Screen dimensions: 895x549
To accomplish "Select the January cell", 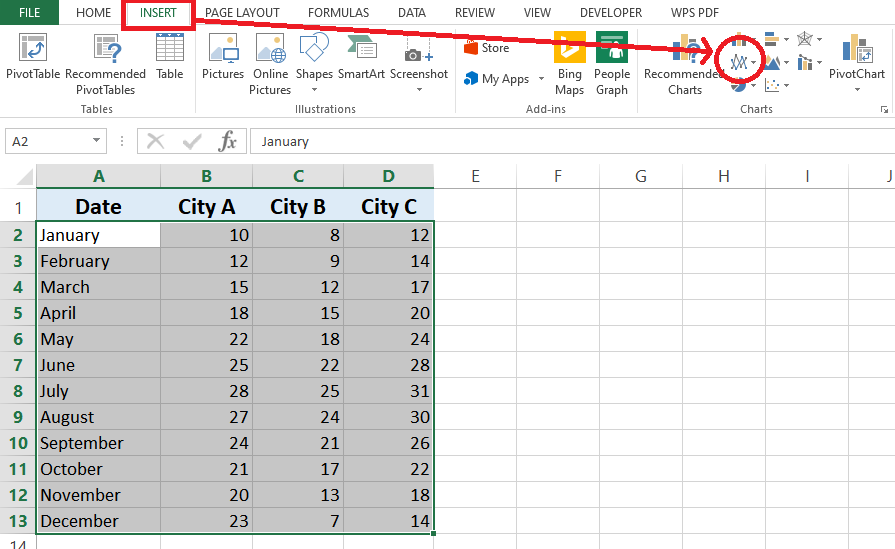I will (x=99, y=235).
